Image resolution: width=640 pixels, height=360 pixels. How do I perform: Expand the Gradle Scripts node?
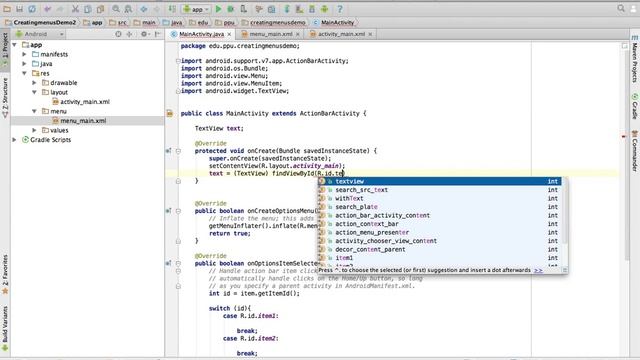[15, 140]
